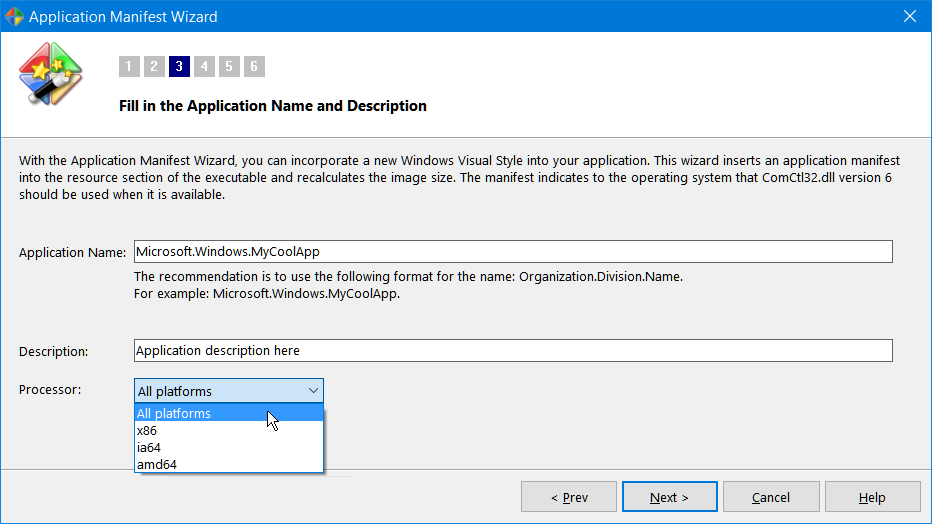
Task: Close the Application Manifest Wizard window
Action: coord(909,16)
